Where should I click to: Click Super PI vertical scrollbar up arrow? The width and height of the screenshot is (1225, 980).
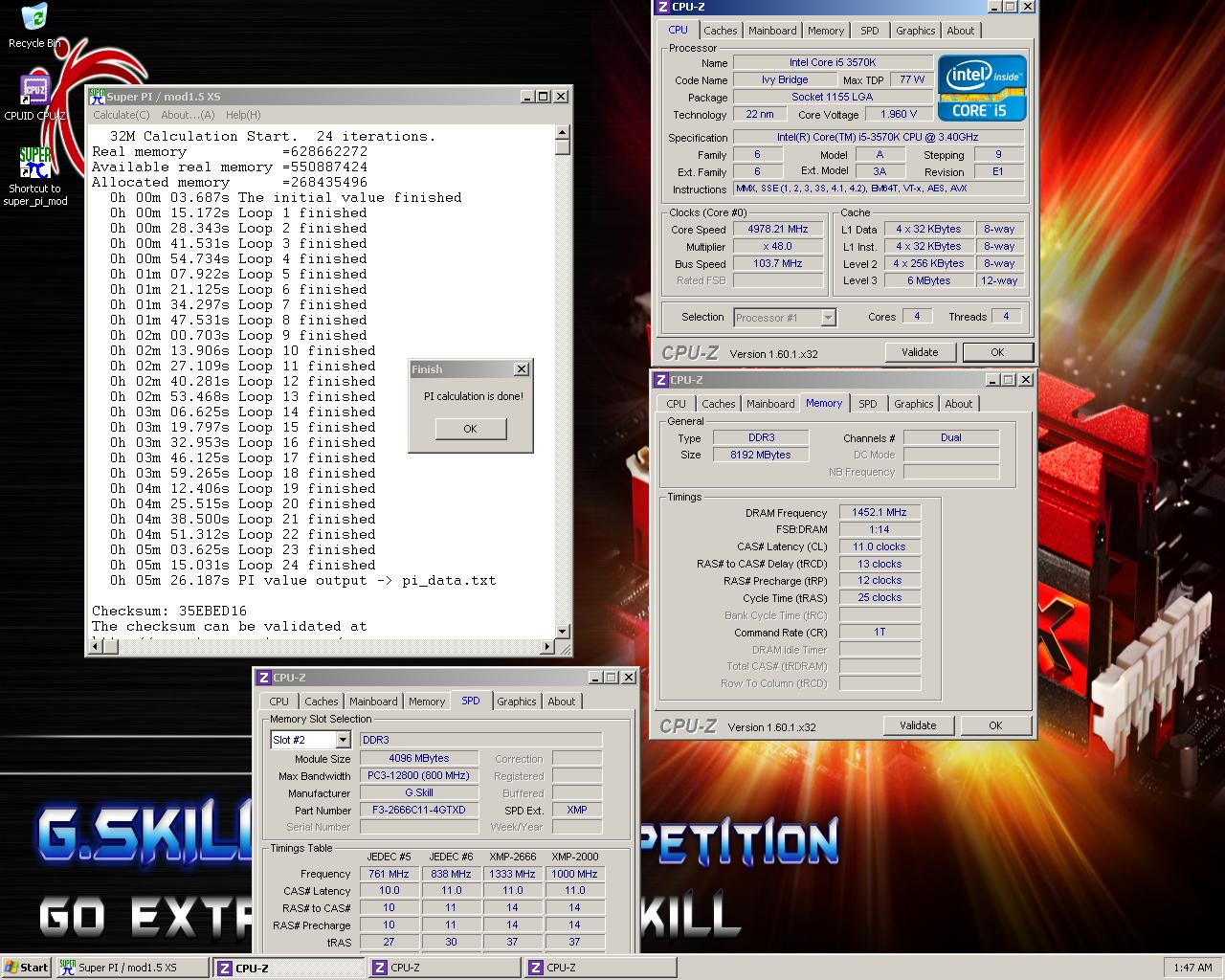click(563, 133)
